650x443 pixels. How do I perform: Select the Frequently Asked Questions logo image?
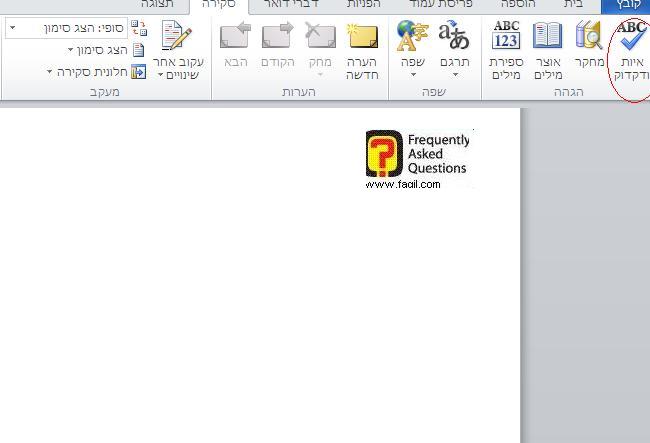coord(417,160)
